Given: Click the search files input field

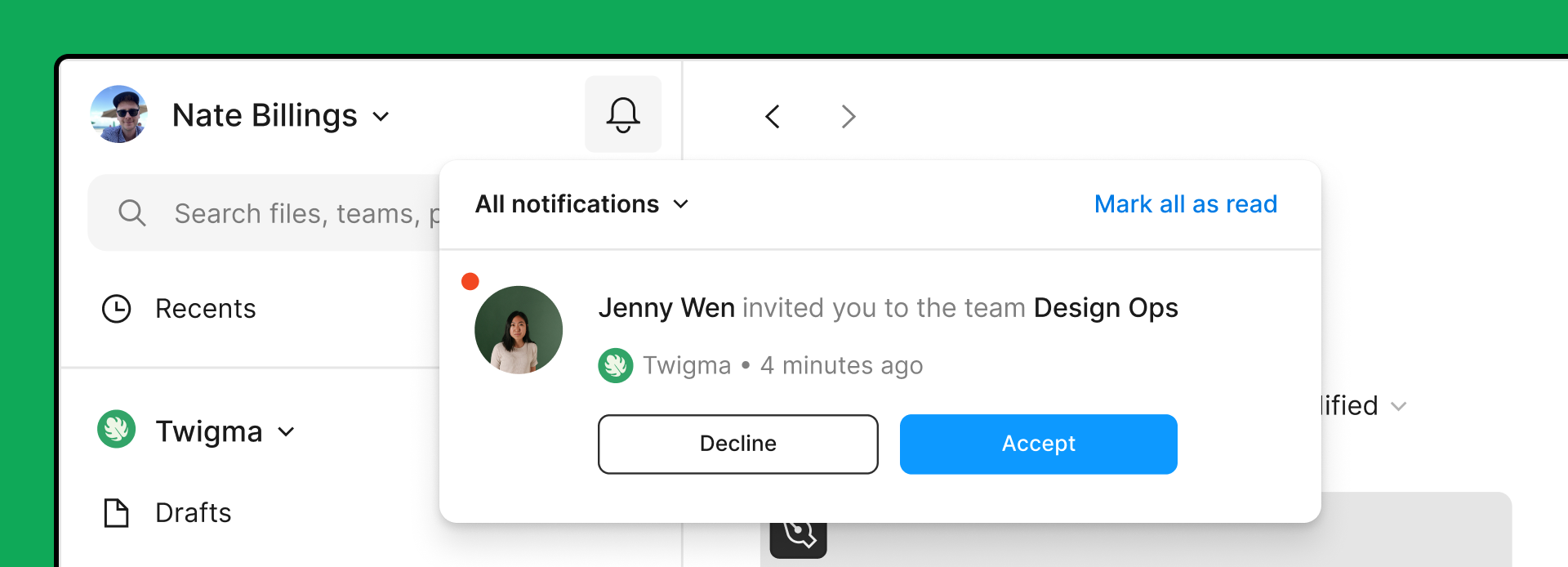Looking at the screenshot, I should tap(302, 213).
